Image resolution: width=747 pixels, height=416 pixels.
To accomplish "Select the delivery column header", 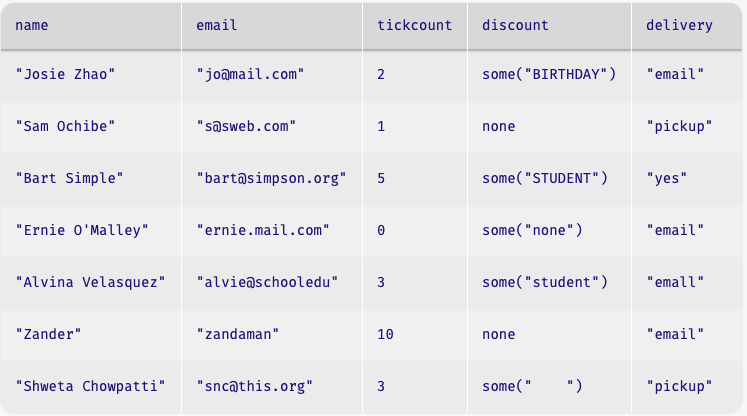I will pyautogui.click(x=686, y=25).
